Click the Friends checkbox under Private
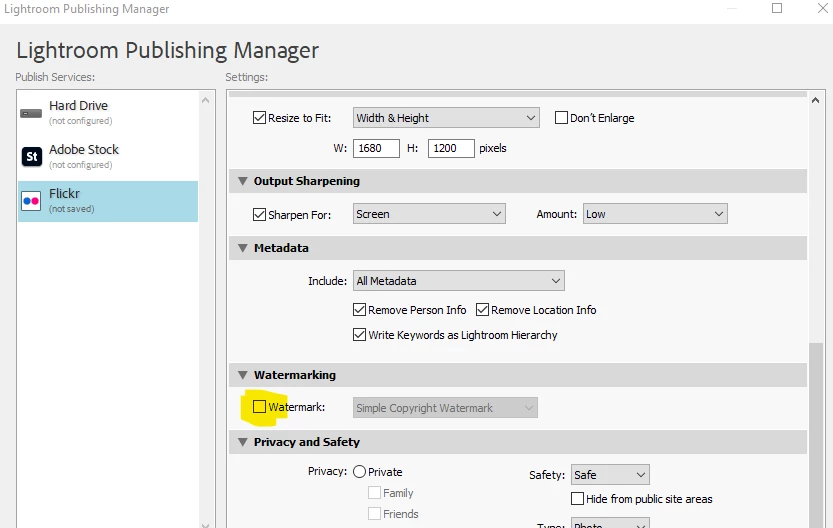This screenshot has width=833, height=528. coord(374,514)
